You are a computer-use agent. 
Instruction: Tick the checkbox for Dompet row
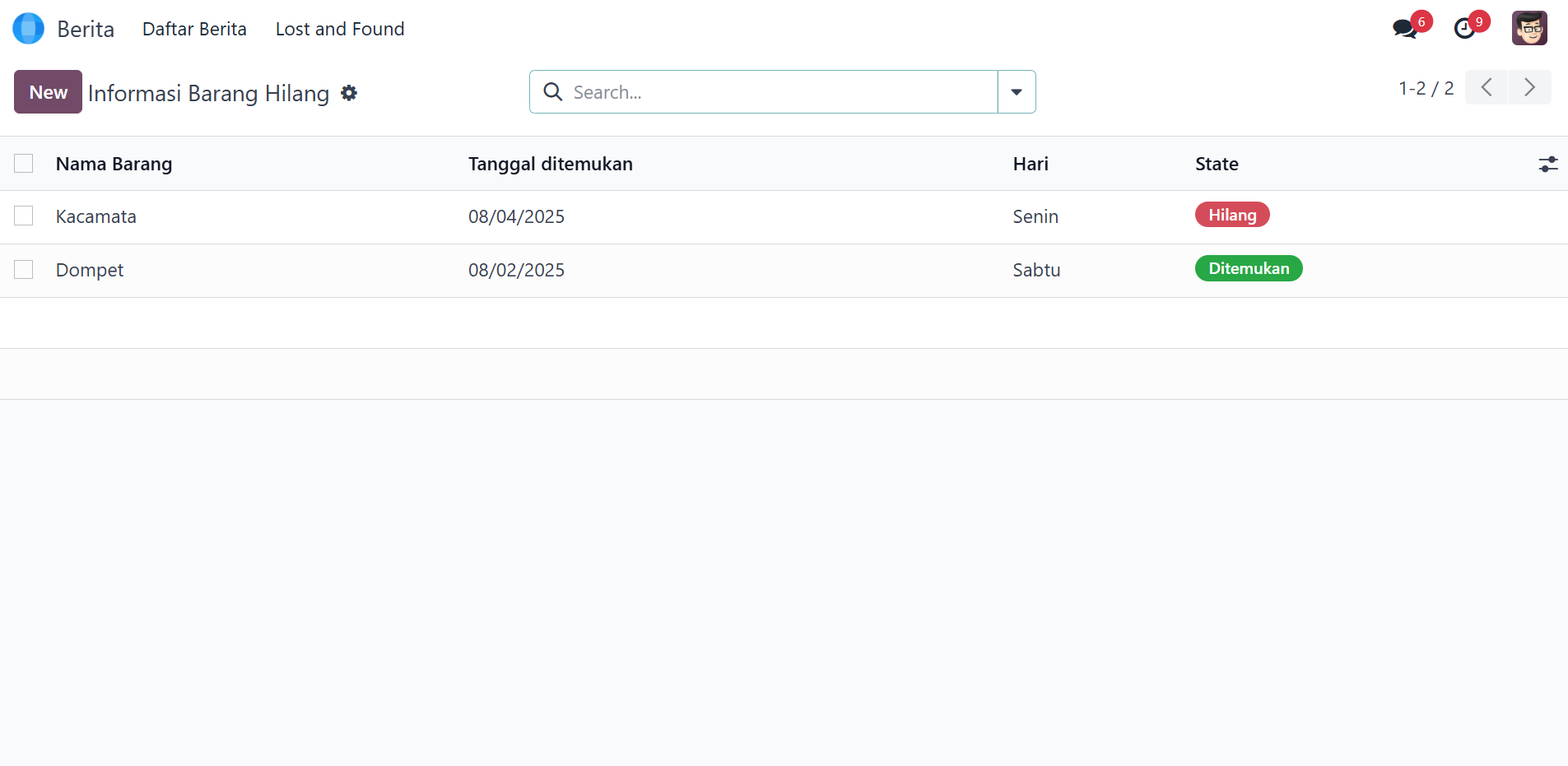[24, 270]
